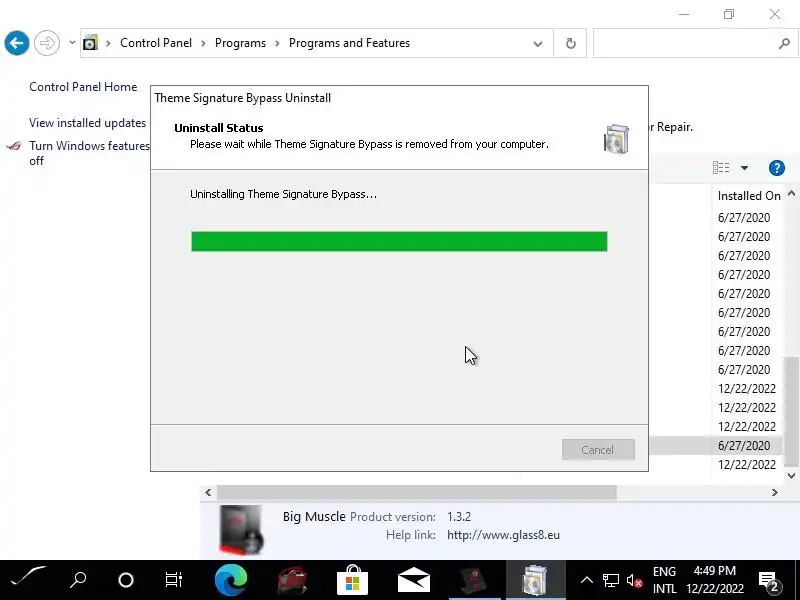
Task: Open Turn Windows features on or off
Action: [x=89, y=153]
